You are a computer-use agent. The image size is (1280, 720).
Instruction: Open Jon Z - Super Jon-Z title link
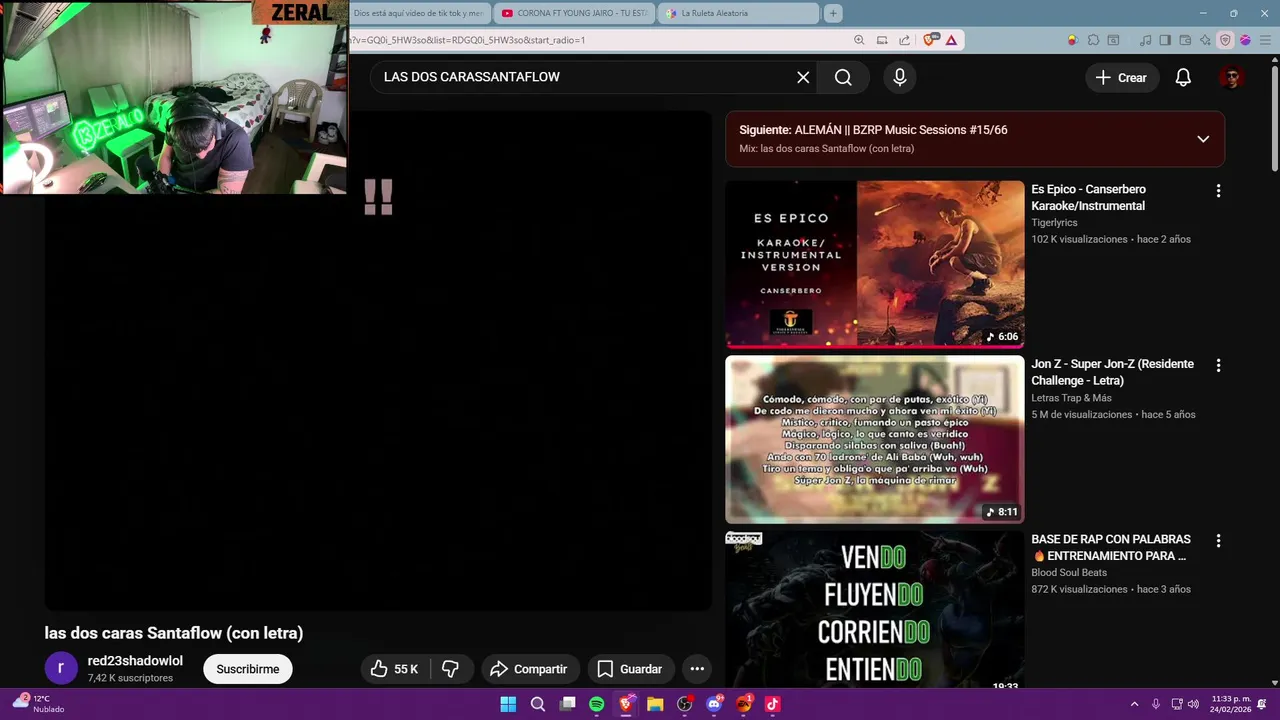tap(1112, 372)
